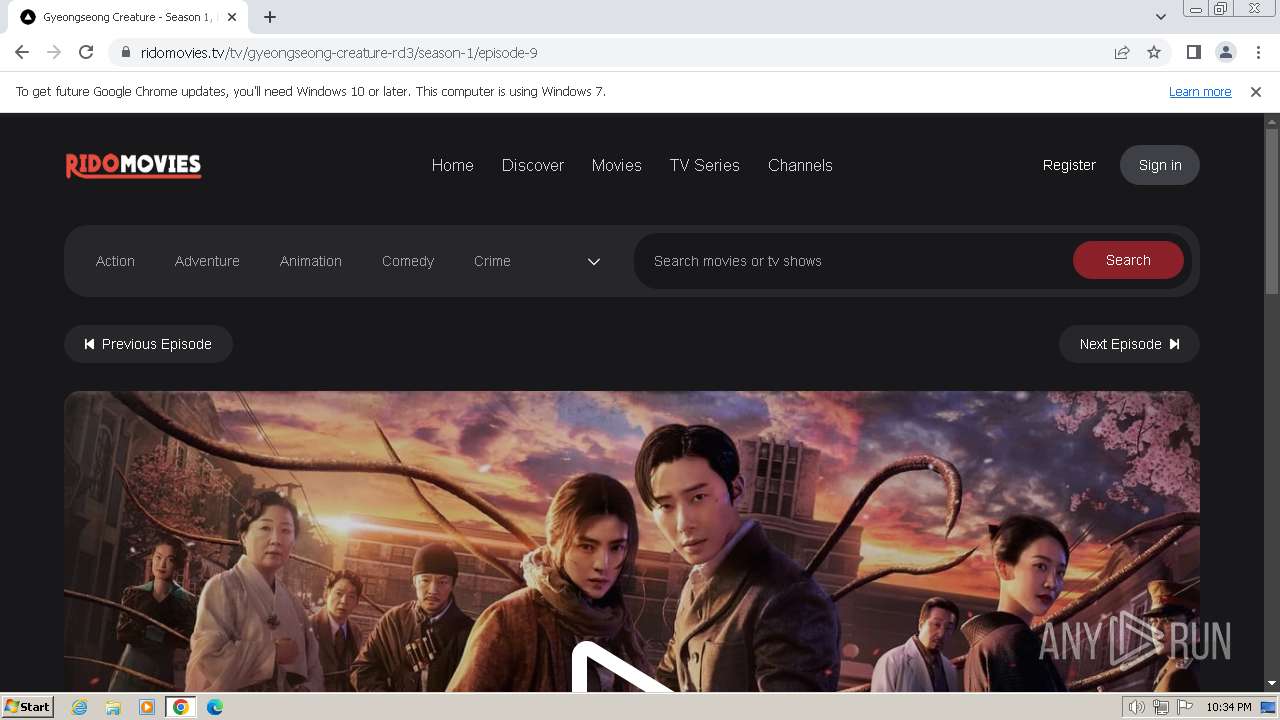Click the RidoMovies logo

(x=134, y=165)
